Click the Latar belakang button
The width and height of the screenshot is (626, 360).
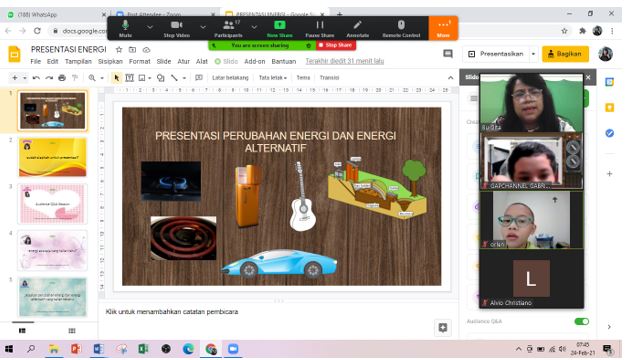(230, 78)
